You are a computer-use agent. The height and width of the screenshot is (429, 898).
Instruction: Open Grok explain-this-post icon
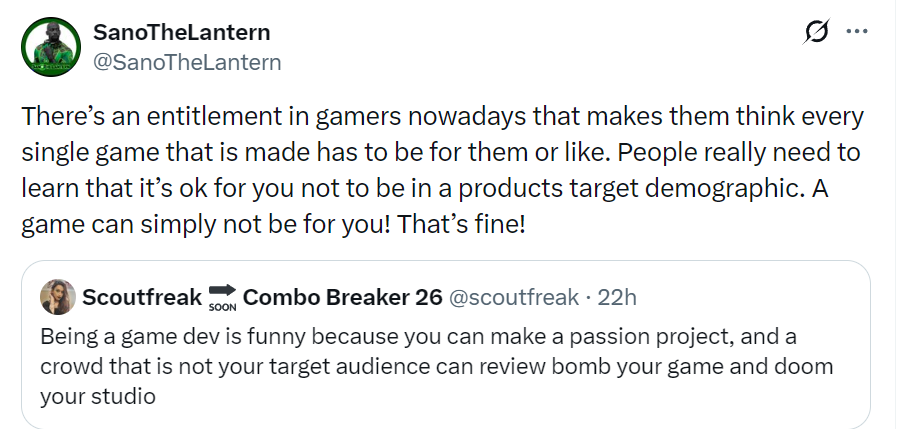point(816,32)
